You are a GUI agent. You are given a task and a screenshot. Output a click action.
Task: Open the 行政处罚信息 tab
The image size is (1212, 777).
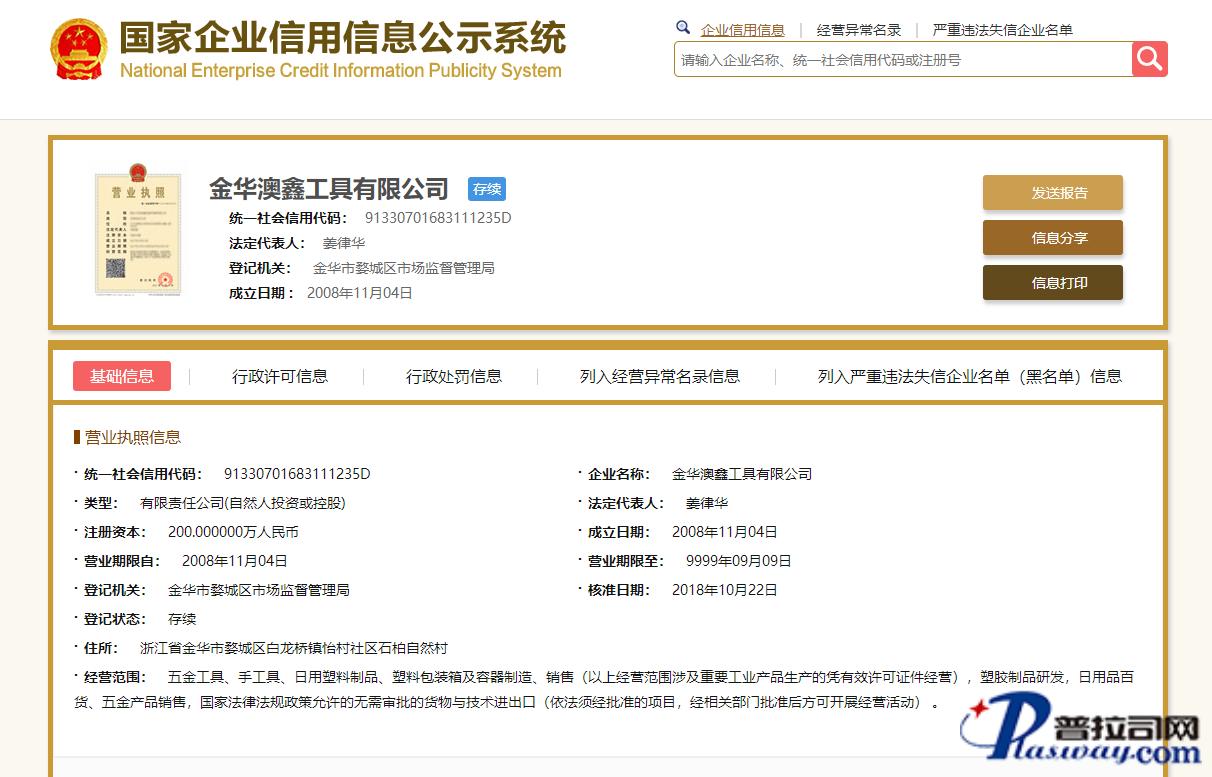click(454, 376)
